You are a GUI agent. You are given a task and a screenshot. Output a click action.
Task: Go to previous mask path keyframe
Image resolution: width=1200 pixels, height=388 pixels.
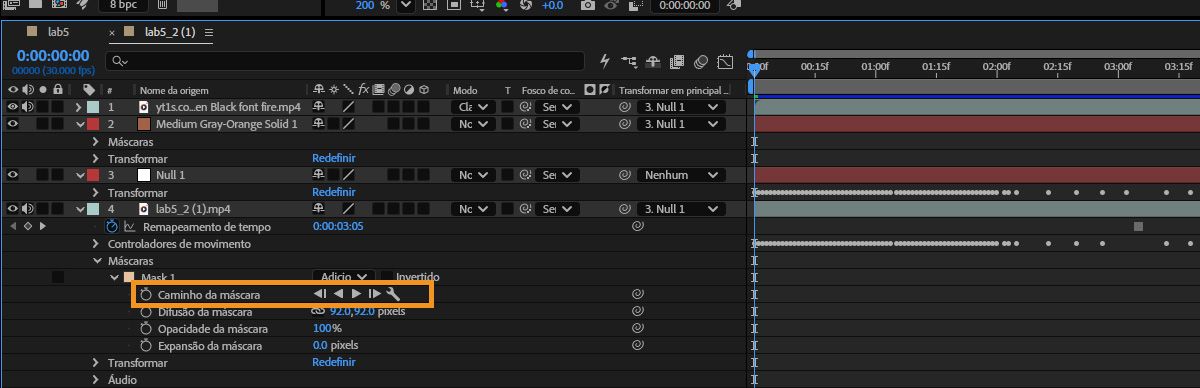tap(338, 294)
